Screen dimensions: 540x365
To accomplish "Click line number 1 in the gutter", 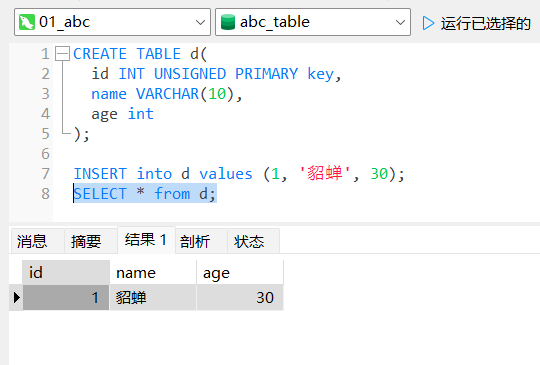I will tap(45, 54).
